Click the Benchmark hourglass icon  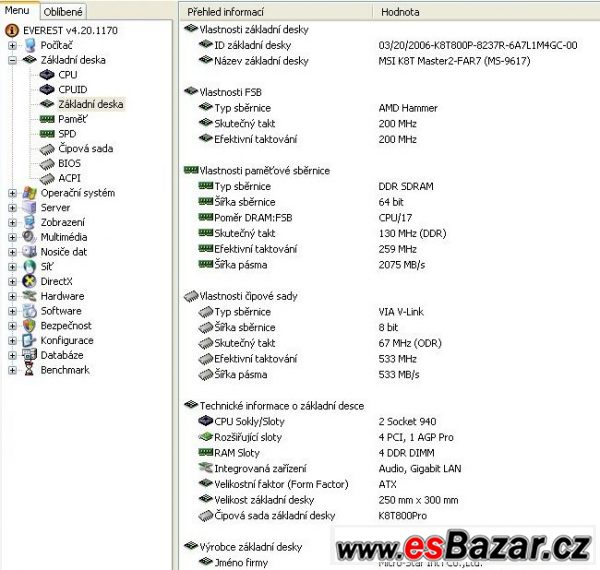(29, 370)
